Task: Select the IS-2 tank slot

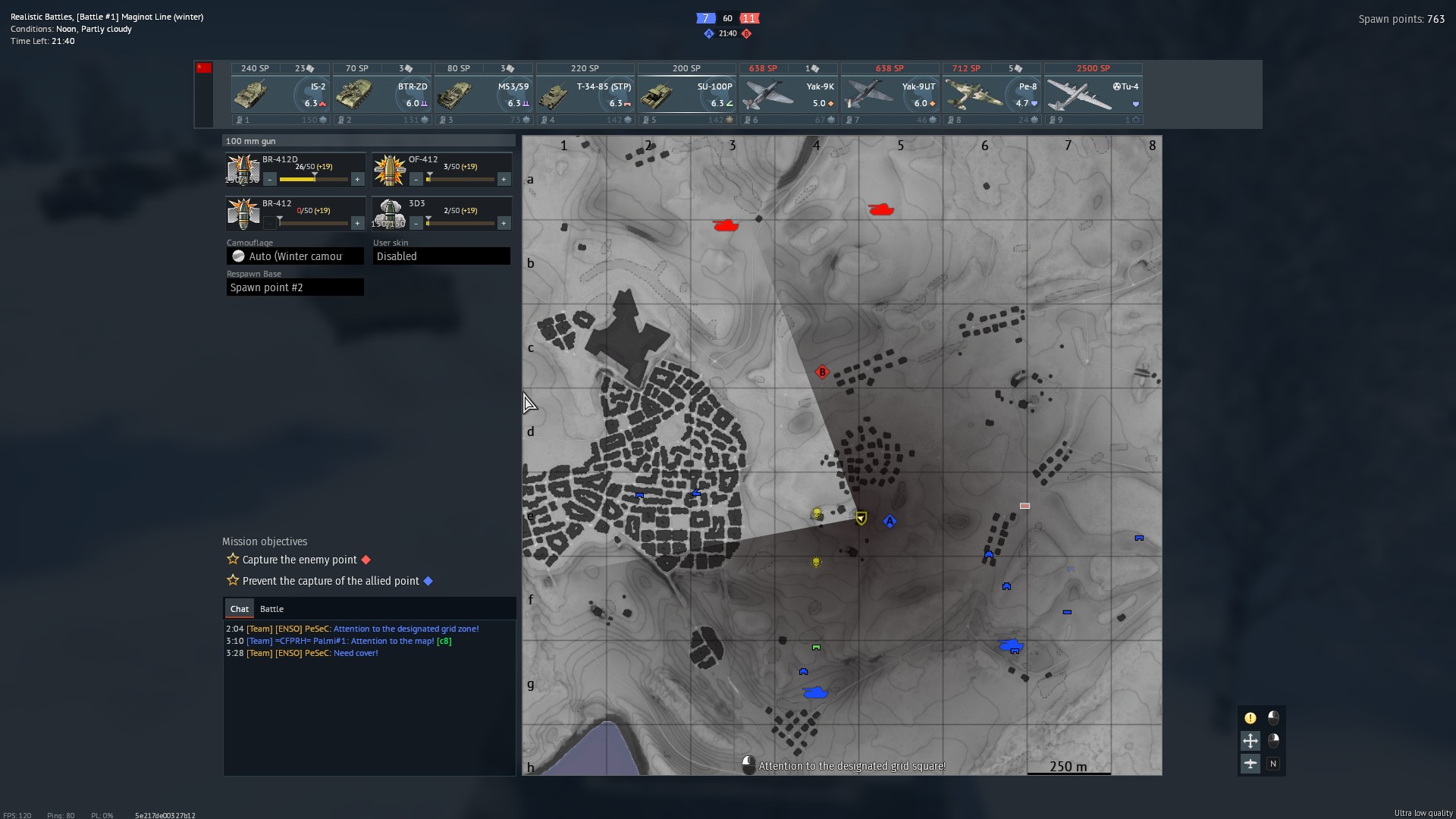Action: tap(281, 94)
